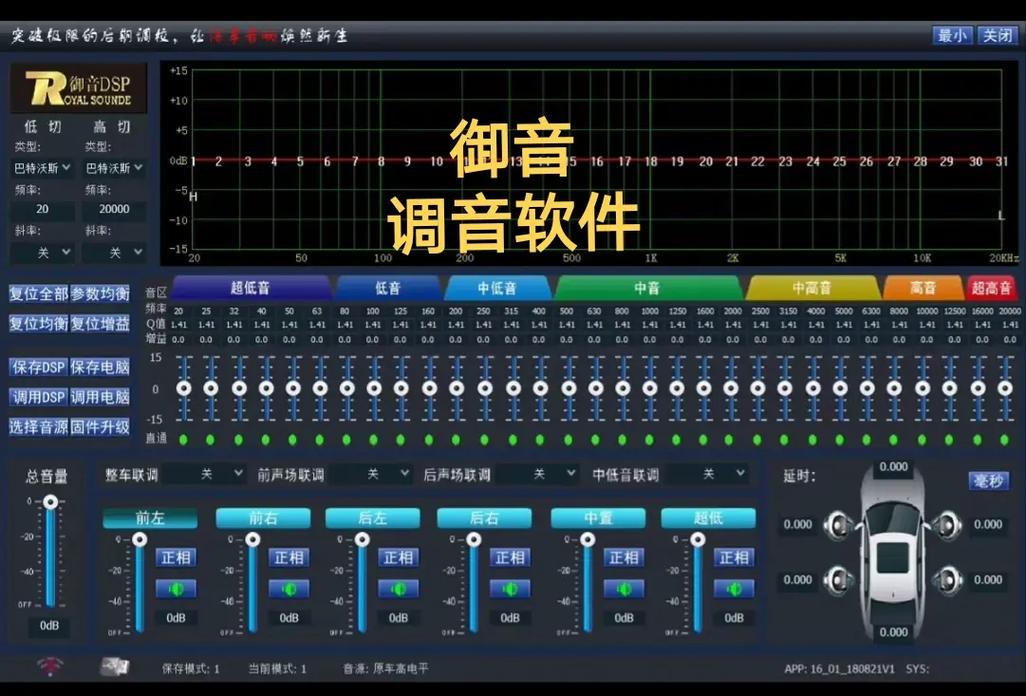Mute the 超低 channel speaker icon
The width and height of the screenshot is (1026, 696).
click(734, 589)
